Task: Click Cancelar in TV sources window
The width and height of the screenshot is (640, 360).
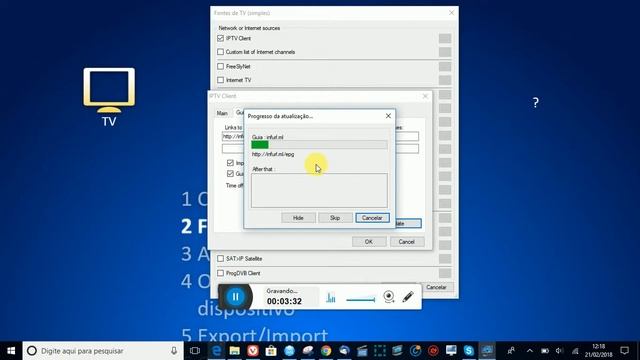Action: pyautogui.click(x=436, y=287)
